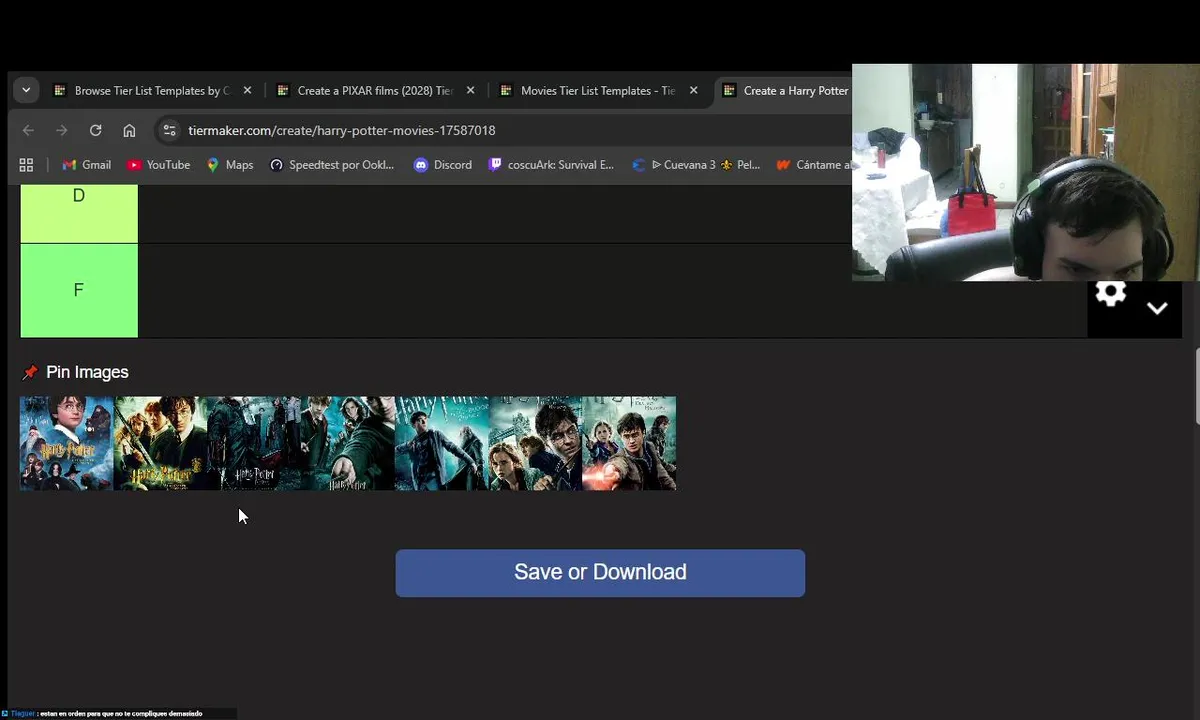Open the Maps bookmark
Screen dimensions: 1200x720
(230, 165)
